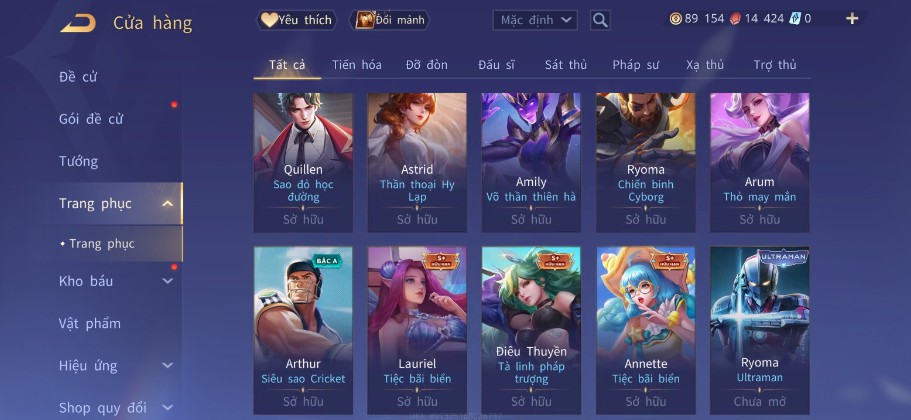The image size is (911, 420).
Task: Open Gói đề cử in the sidebar
Action: [91, 119]
